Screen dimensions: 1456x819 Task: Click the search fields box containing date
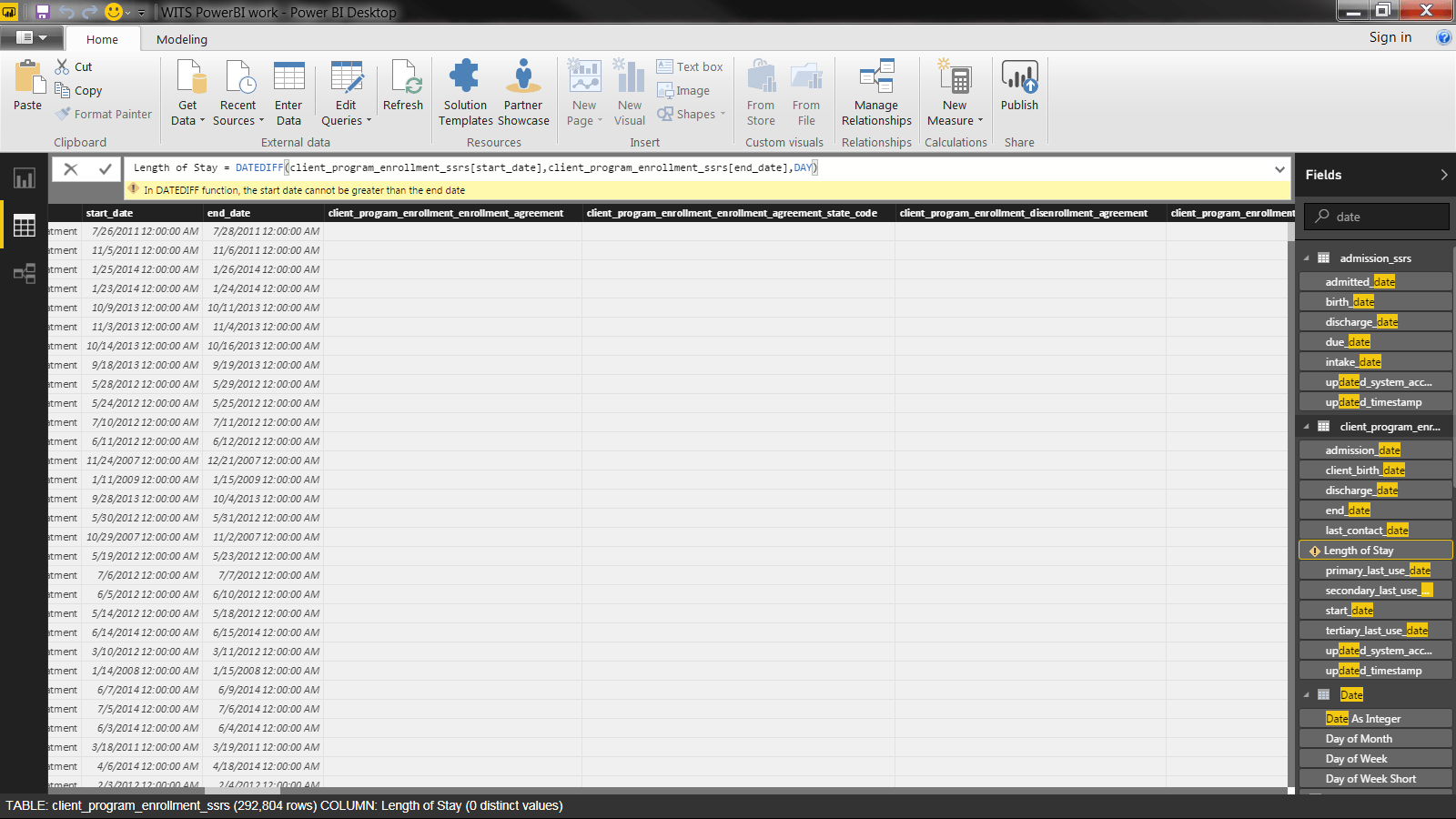(1377, 217)
